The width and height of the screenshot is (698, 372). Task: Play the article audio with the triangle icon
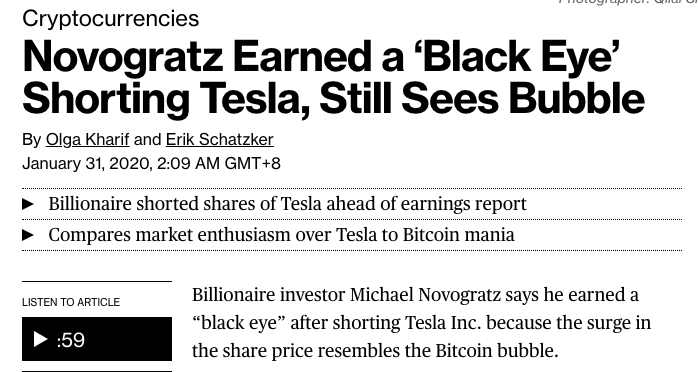coord(41,339)
